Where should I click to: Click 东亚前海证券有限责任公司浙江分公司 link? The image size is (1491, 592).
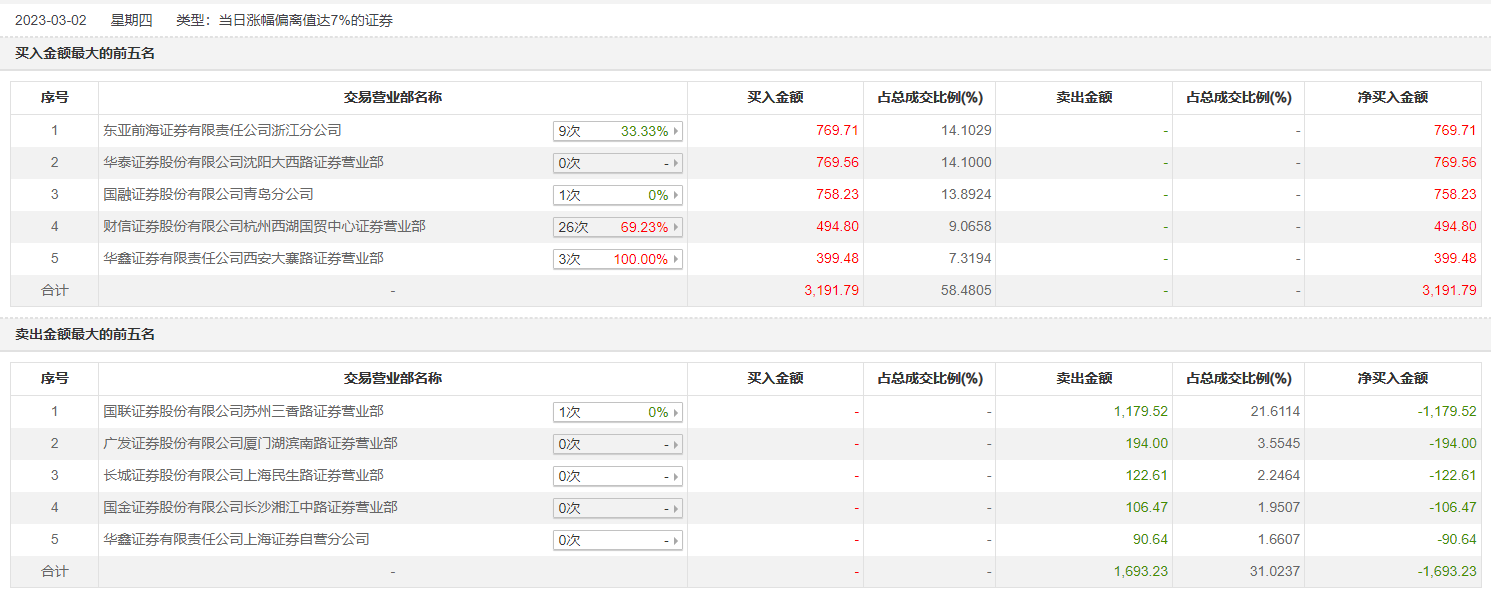(x=223, y=130)
